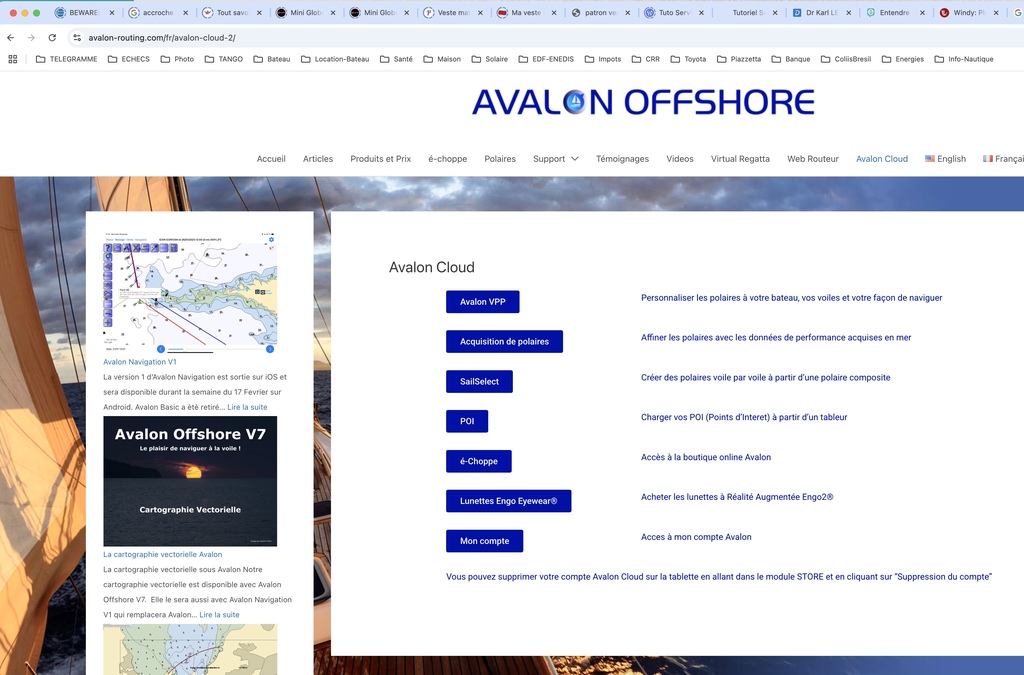Image resolution: width=1024 pixels, height=675 pixels.
Task: Open the Maison bookmark folder
Action: (x=442, y=59)
